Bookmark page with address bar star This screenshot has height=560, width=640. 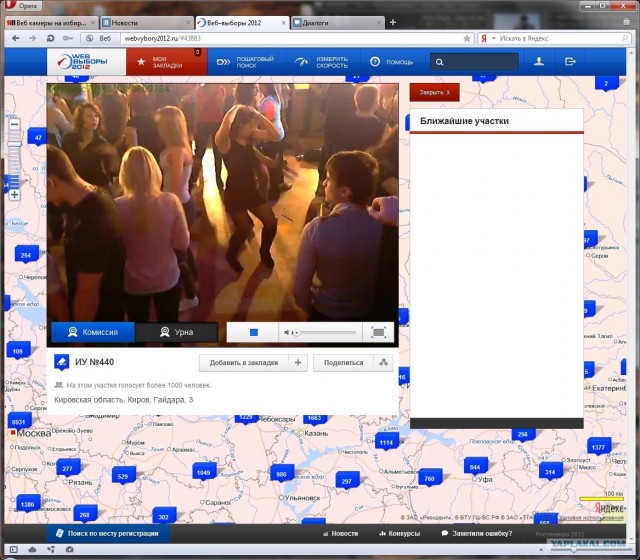click(x=467, y=38)
